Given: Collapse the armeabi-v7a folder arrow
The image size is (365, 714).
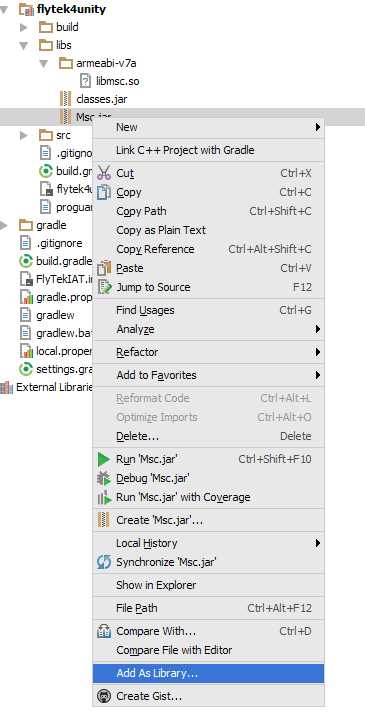Looking at the screenshot, I should pos(44,63).
